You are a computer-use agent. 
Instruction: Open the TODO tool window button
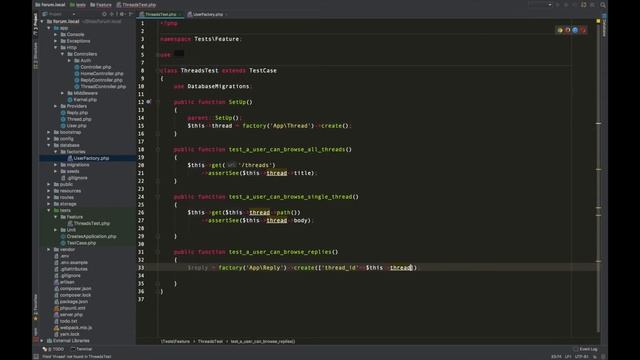click(53, 349)
